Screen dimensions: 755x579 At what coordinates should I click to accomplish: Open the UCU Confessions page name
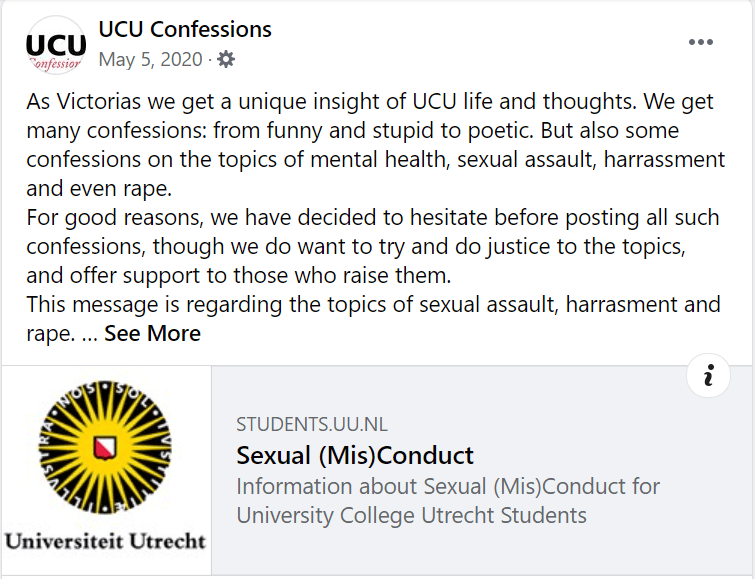pos(185,30)
